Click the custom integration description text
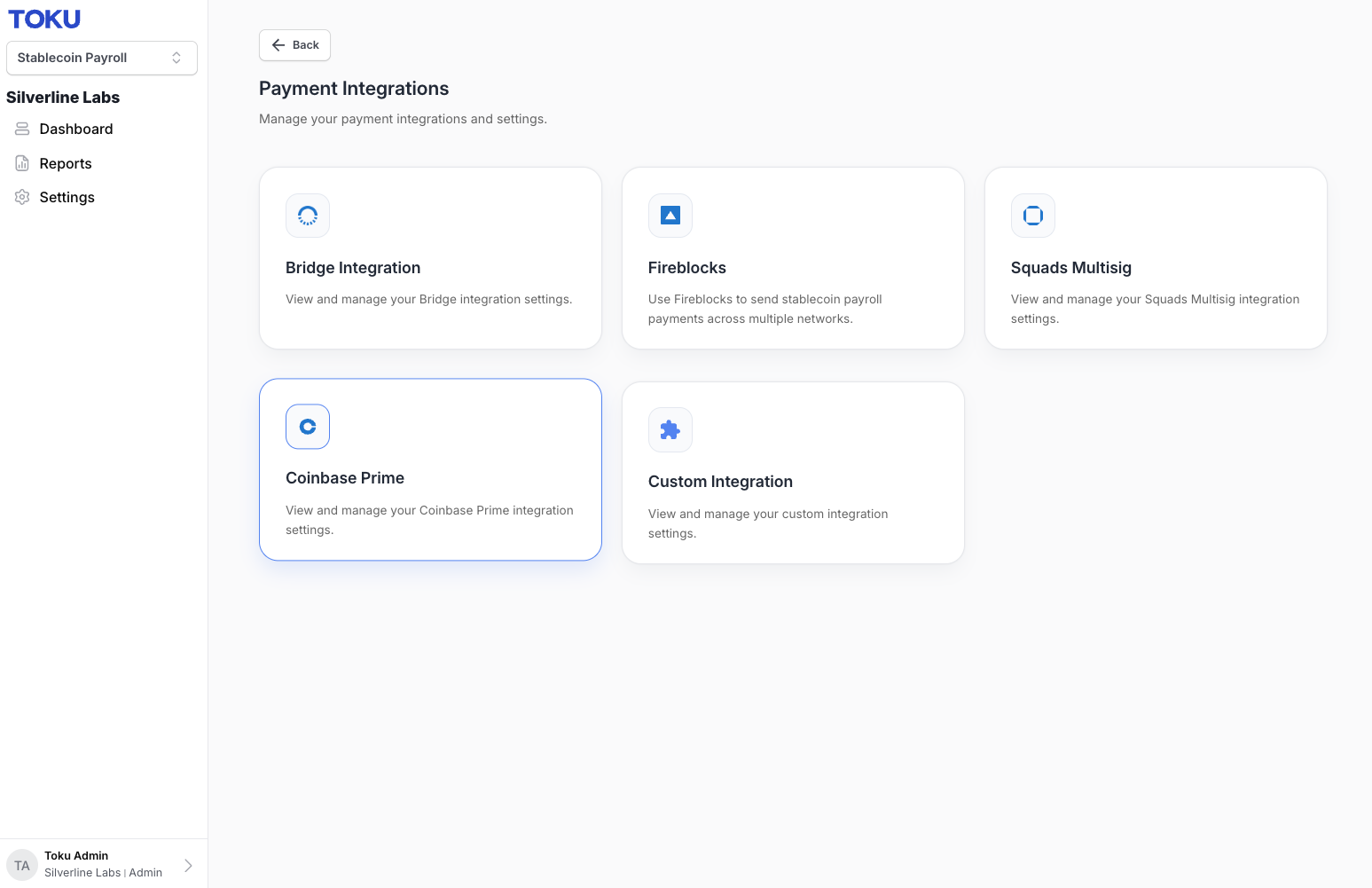This screenshot has width=1372, height=888. tap(768, 523)
